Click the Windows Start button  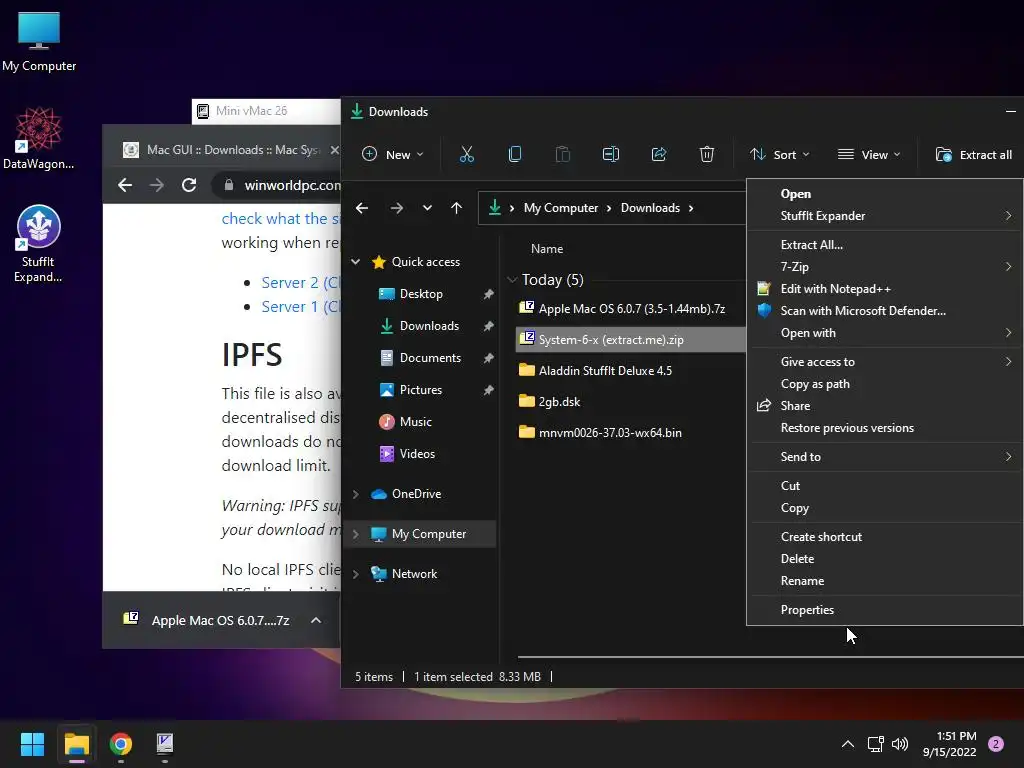pos(32,744)
